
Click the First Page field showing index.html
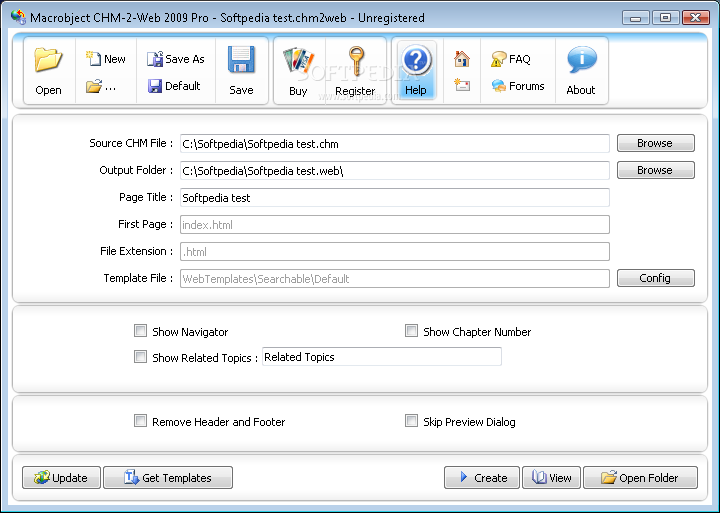point(395,225)
